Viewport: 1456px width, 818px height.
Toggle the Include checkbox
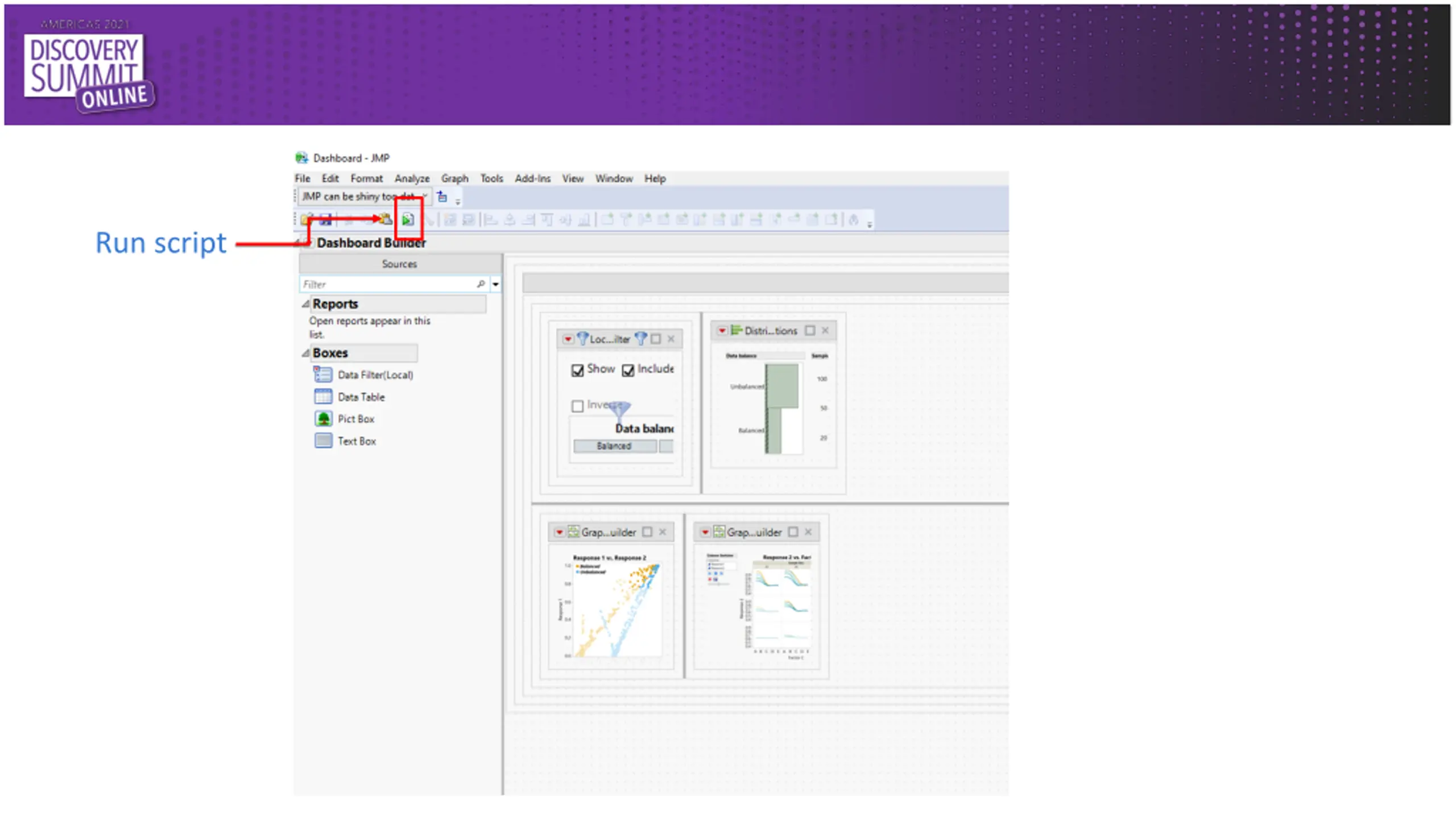[628, 371]
